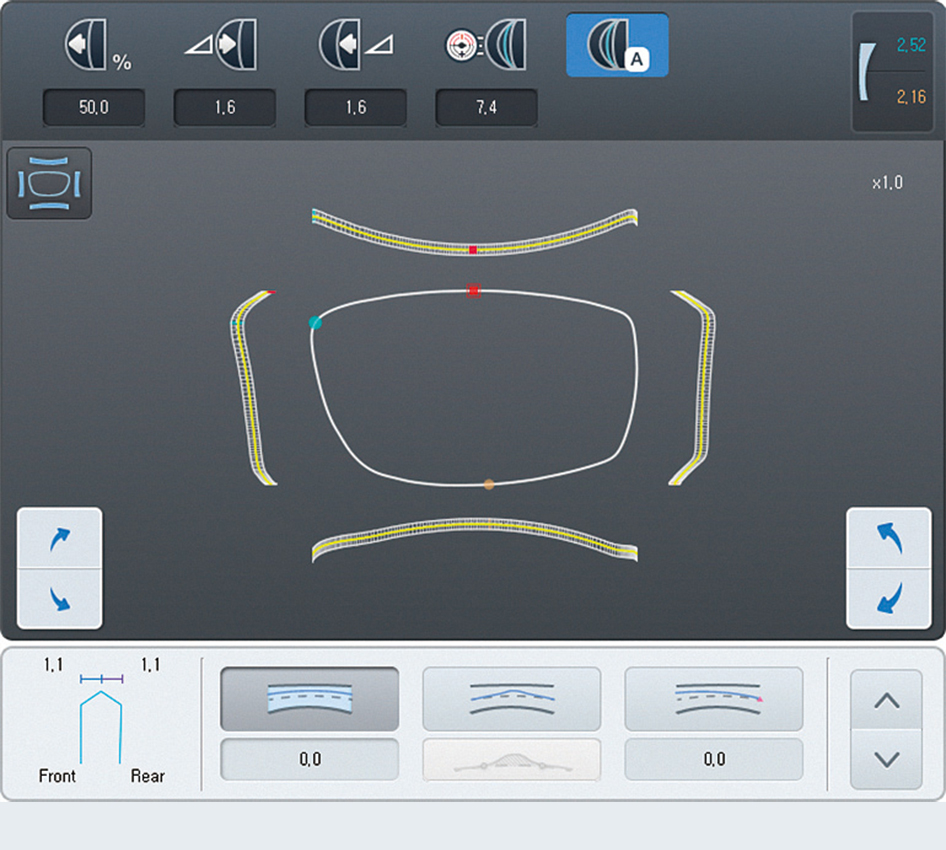
Task: Select the base curve target icon
Action: pyautogui.click(x=486, y=46)
